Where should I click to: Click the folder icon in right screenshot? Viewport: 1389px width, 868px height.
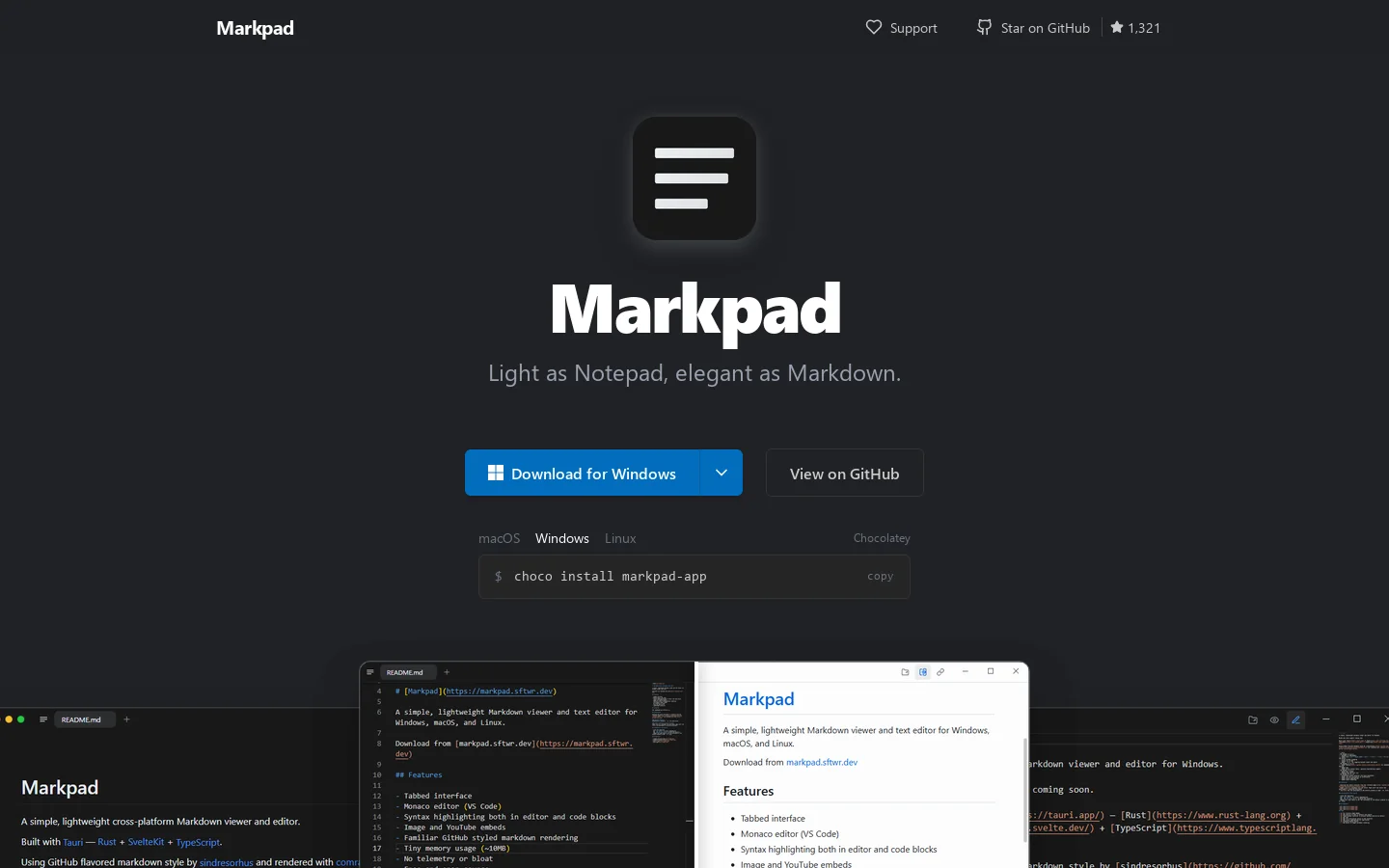pyautogui.click(x=1253, y=719)
